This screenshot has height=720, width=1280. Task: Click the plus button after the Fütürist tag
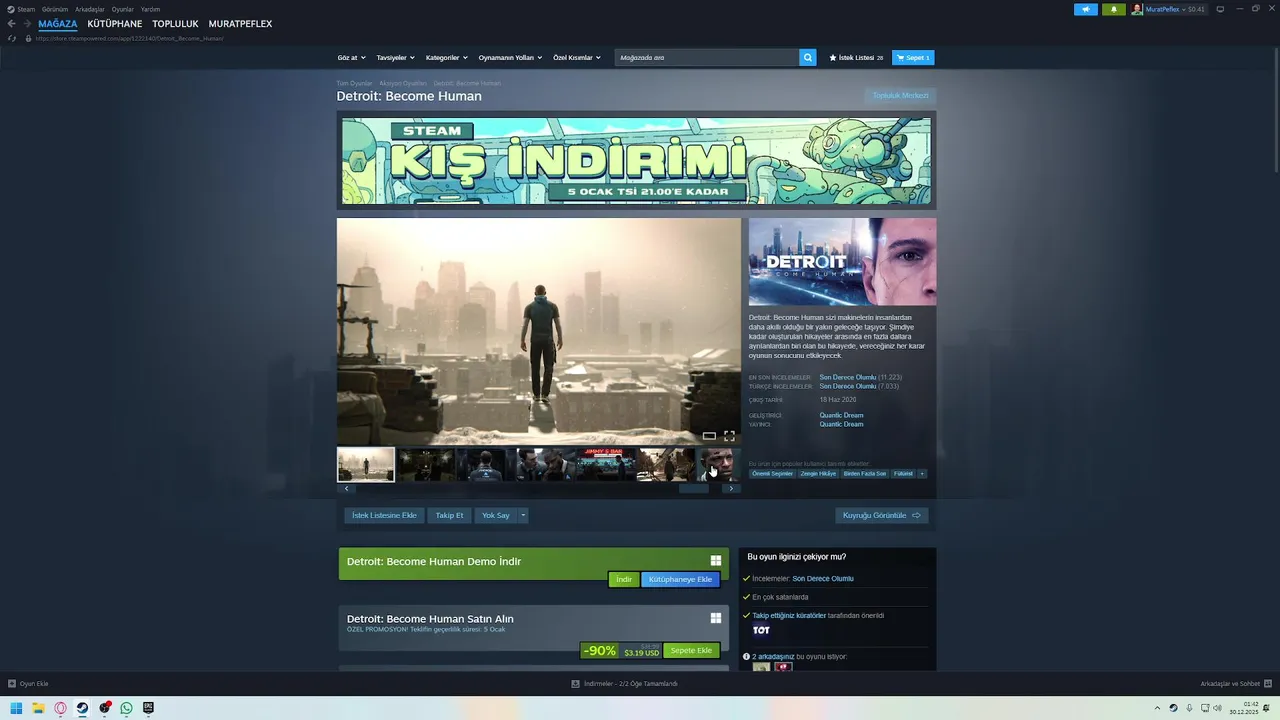tap(922, 474)
